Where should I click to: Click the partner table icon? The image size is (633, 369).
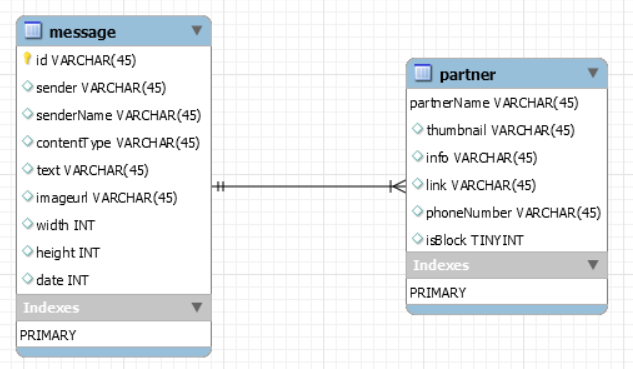click(x=423, y=73)
